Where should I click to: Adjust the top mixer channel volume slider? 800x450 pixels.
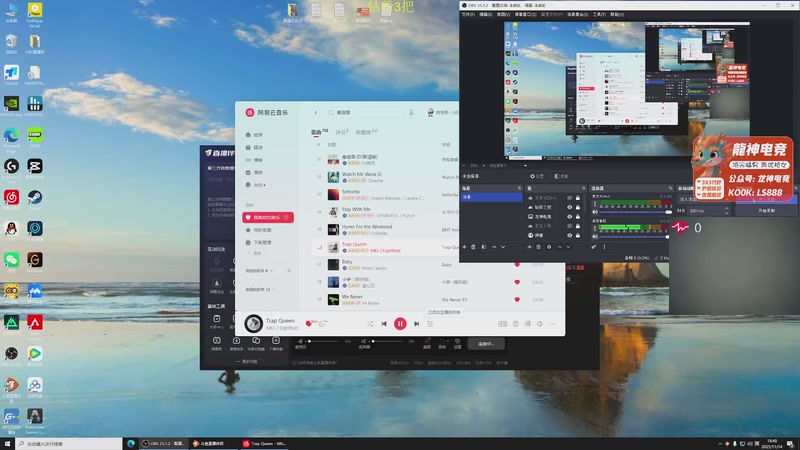tap(635, 212)
